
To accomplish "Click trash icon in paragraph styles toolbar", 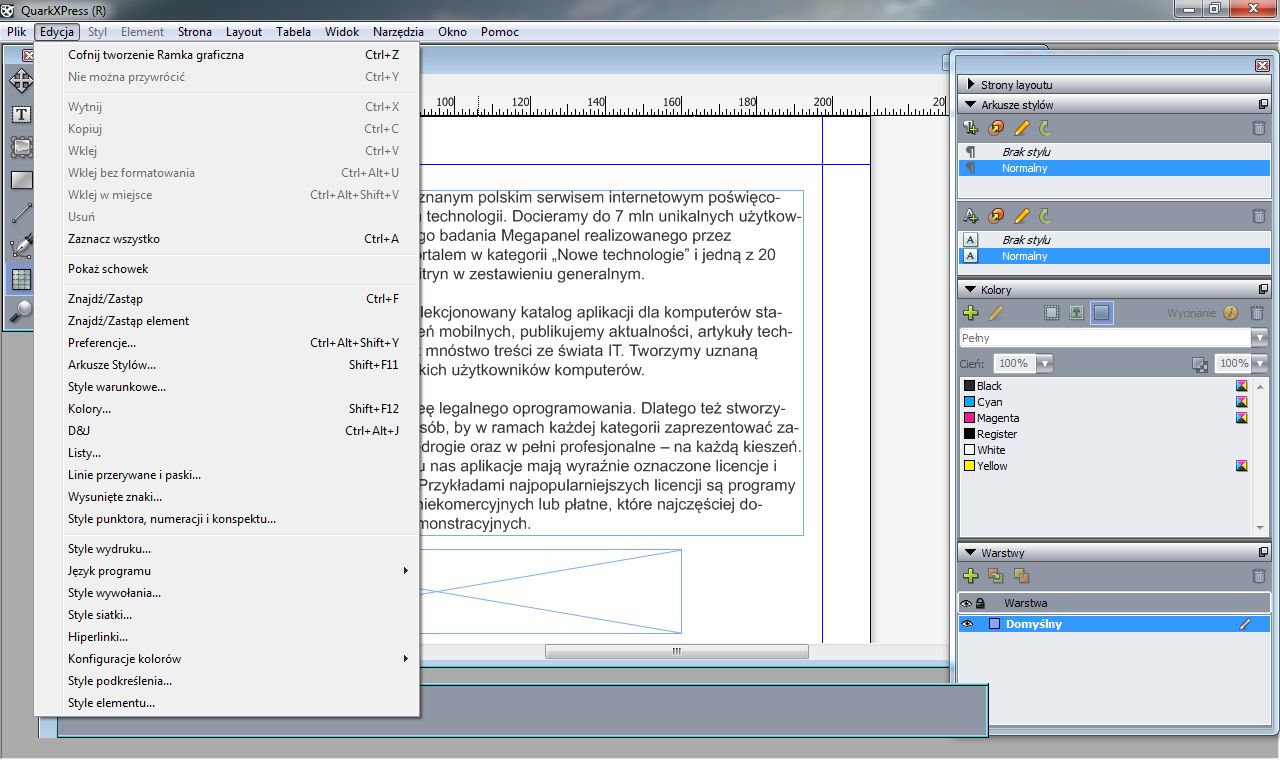I will 1259,128.
